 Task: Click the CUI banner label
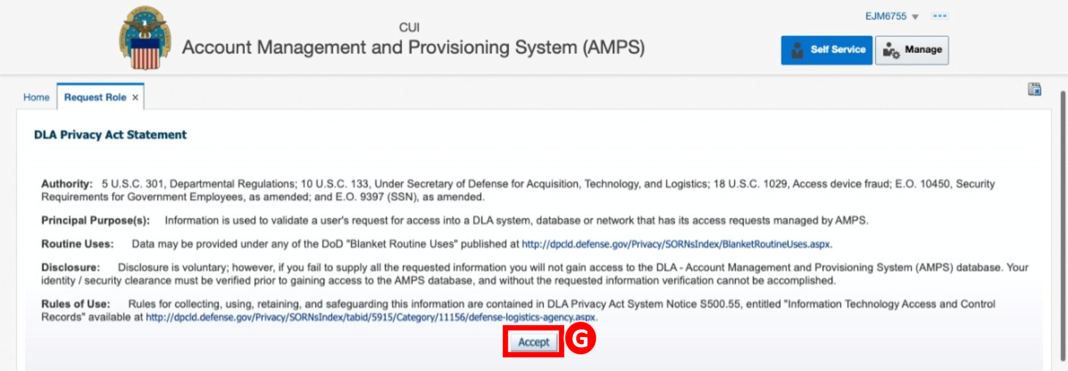coord(409,28)
